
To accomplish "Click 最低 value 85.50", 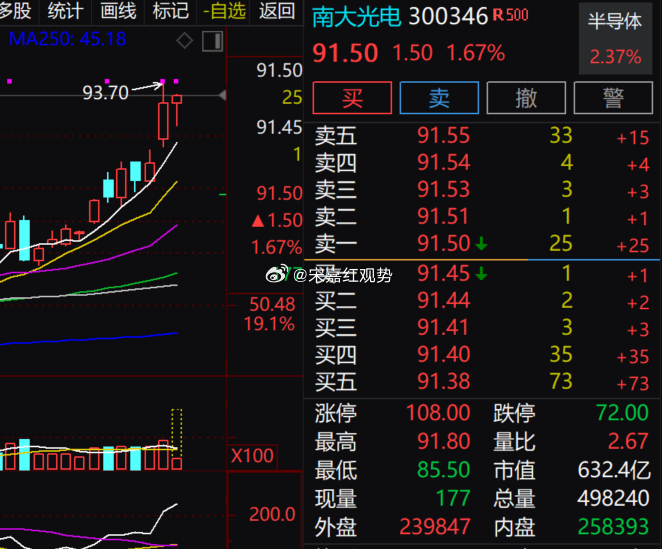I will [x=443, y=470].
